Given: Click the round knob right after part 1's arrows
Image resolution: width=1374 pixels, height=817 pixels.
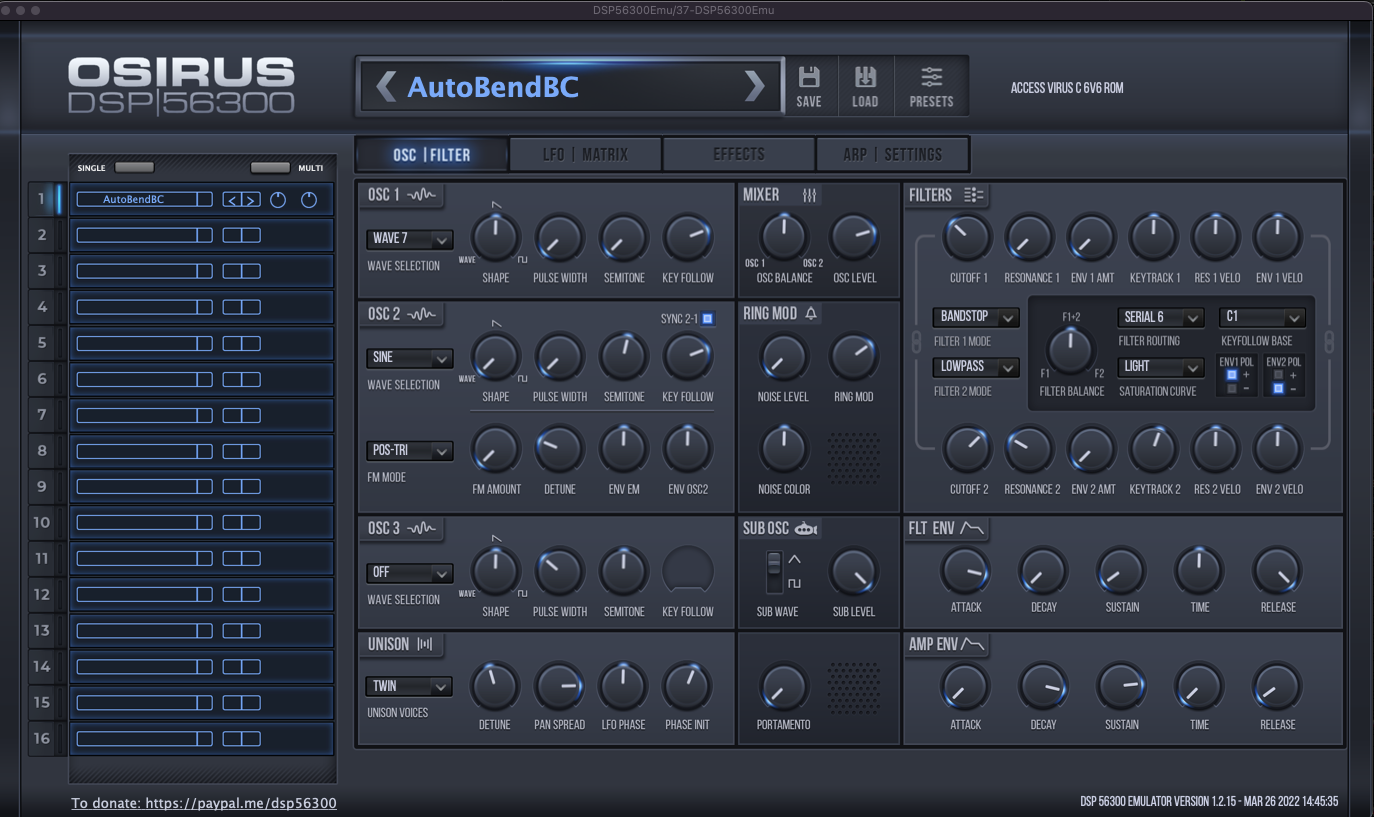Looking at the screenshot, I should pos(278,200).
